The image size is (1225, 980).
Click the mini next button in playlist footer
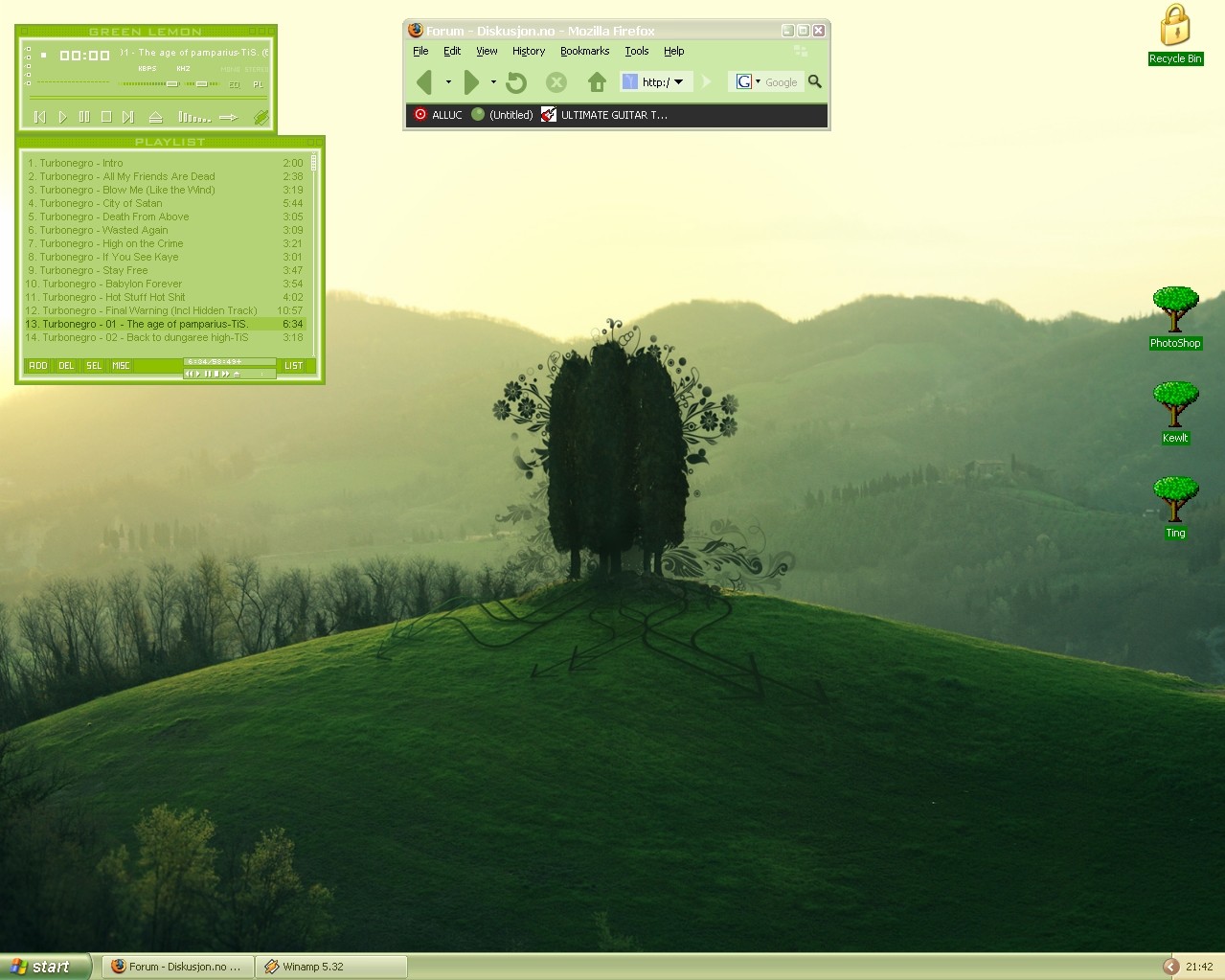(x=226, y=374)
